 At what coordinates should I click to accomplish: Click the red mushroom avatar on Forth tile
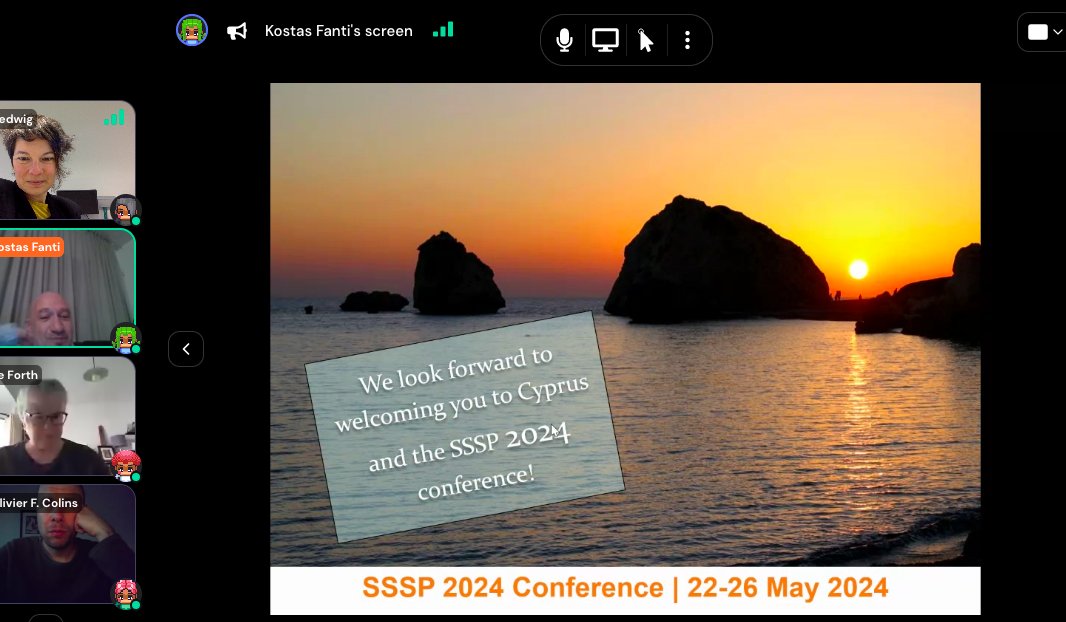pyautogui.click(x=125, y=466)
